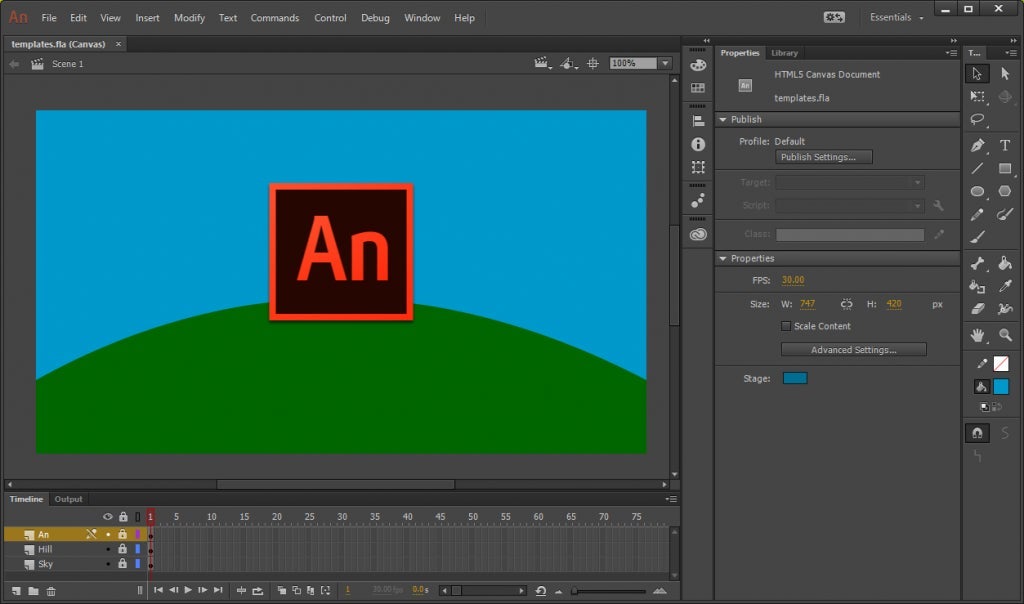Activate the Pen tool
Image resolution: width=1024 pixels, height=604 pixels.
click(977, 145)
